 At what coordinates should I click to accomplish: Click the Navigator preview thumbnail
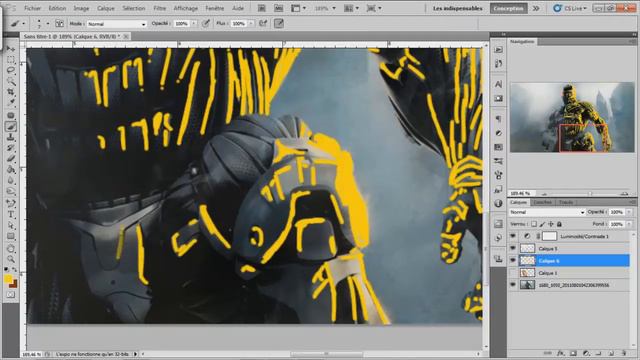[x=572, y=118]
